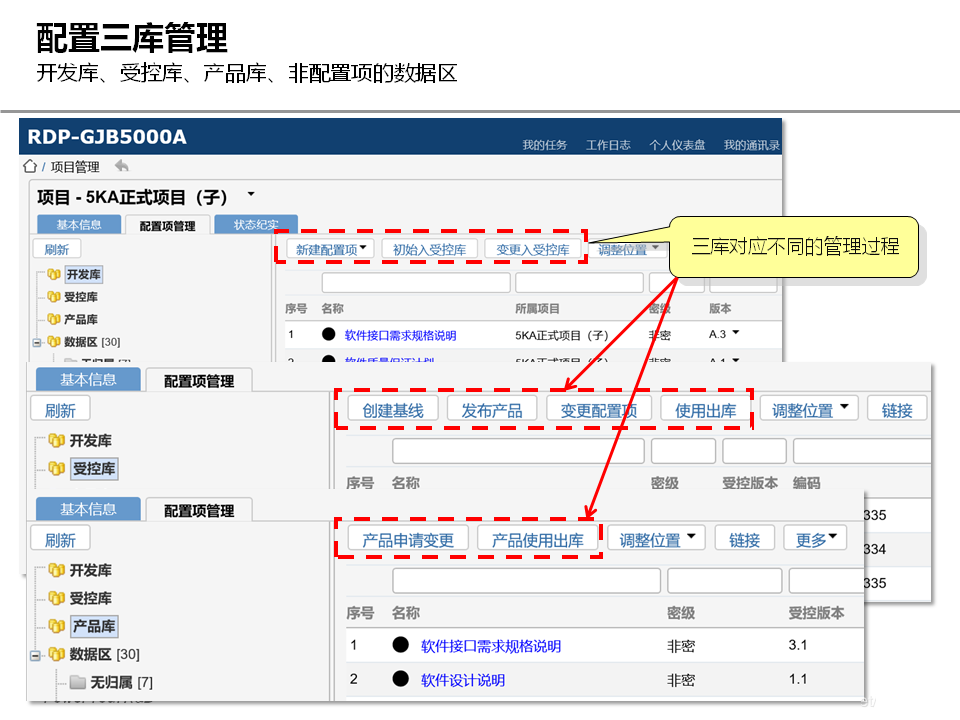The image size is (960, 720).
Task: Click the 项目管理 breadcrumb link
Action: [x=75, y=167]
